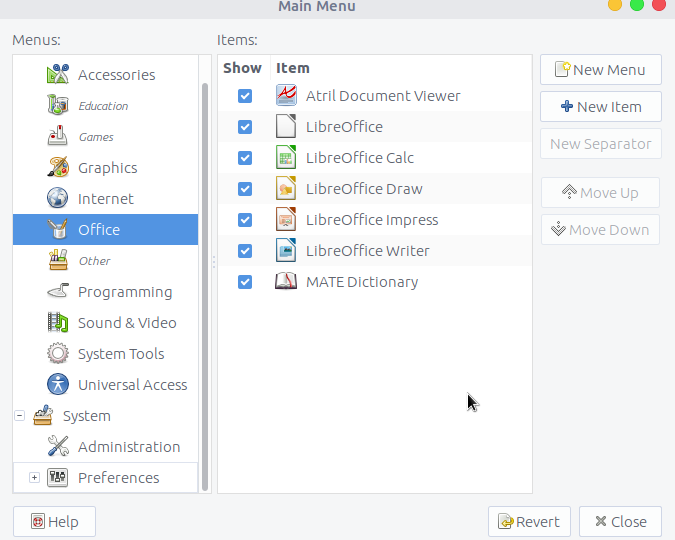Click the LibreOffice Draw icon
The image size is (675, 540).
(x=286, y=189)
